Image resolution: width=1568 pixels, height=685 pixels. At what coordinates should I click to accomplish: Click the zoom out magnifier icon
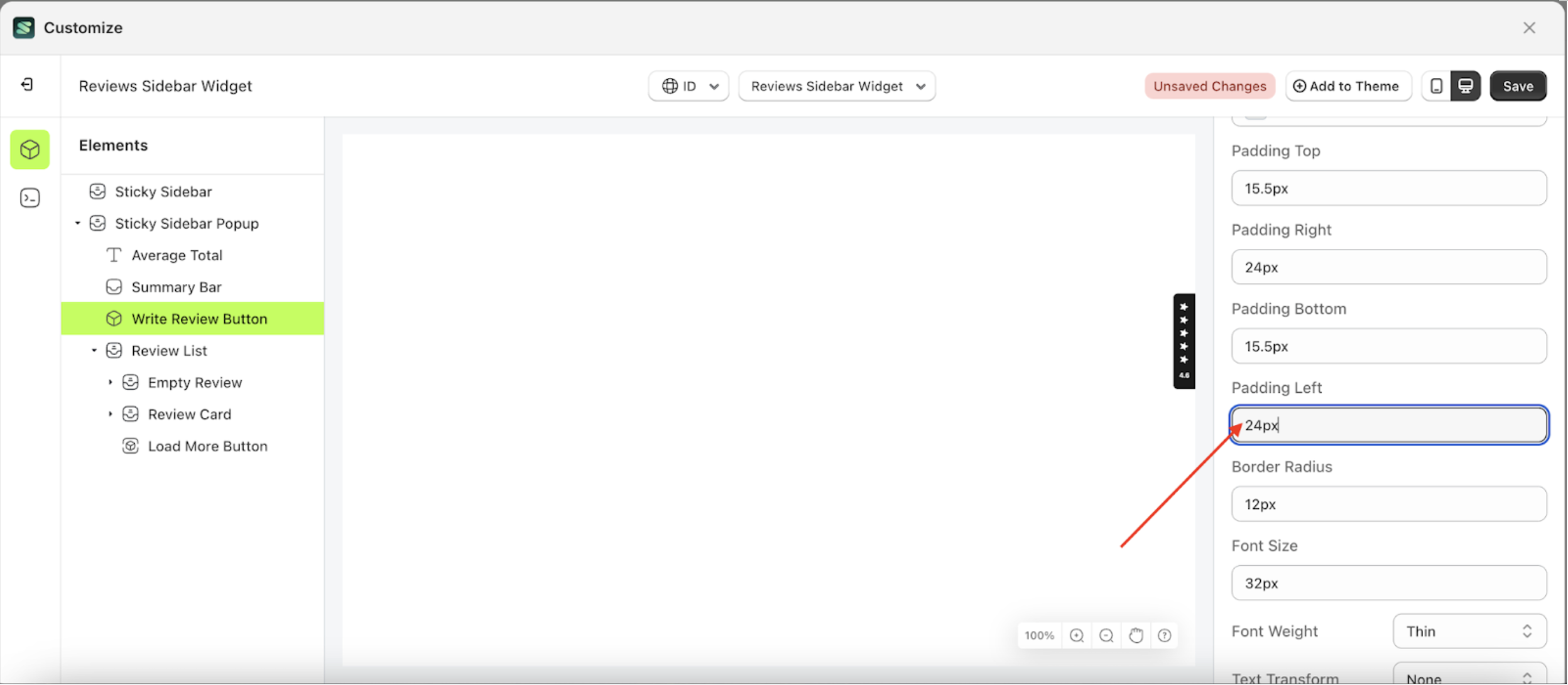(x=1106, y=635)
